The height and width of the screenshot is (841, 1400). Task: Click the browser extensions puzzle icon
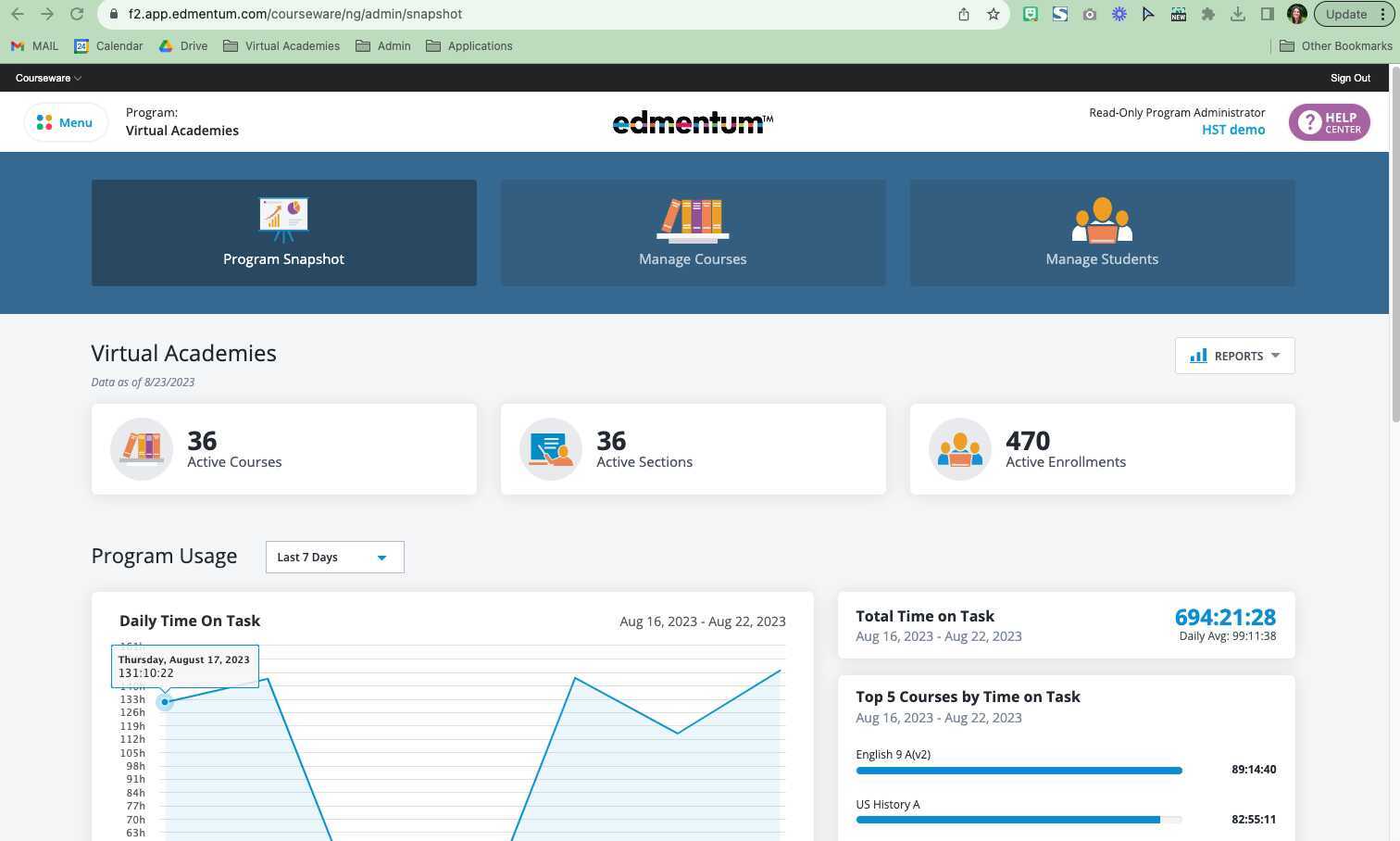1208,14
